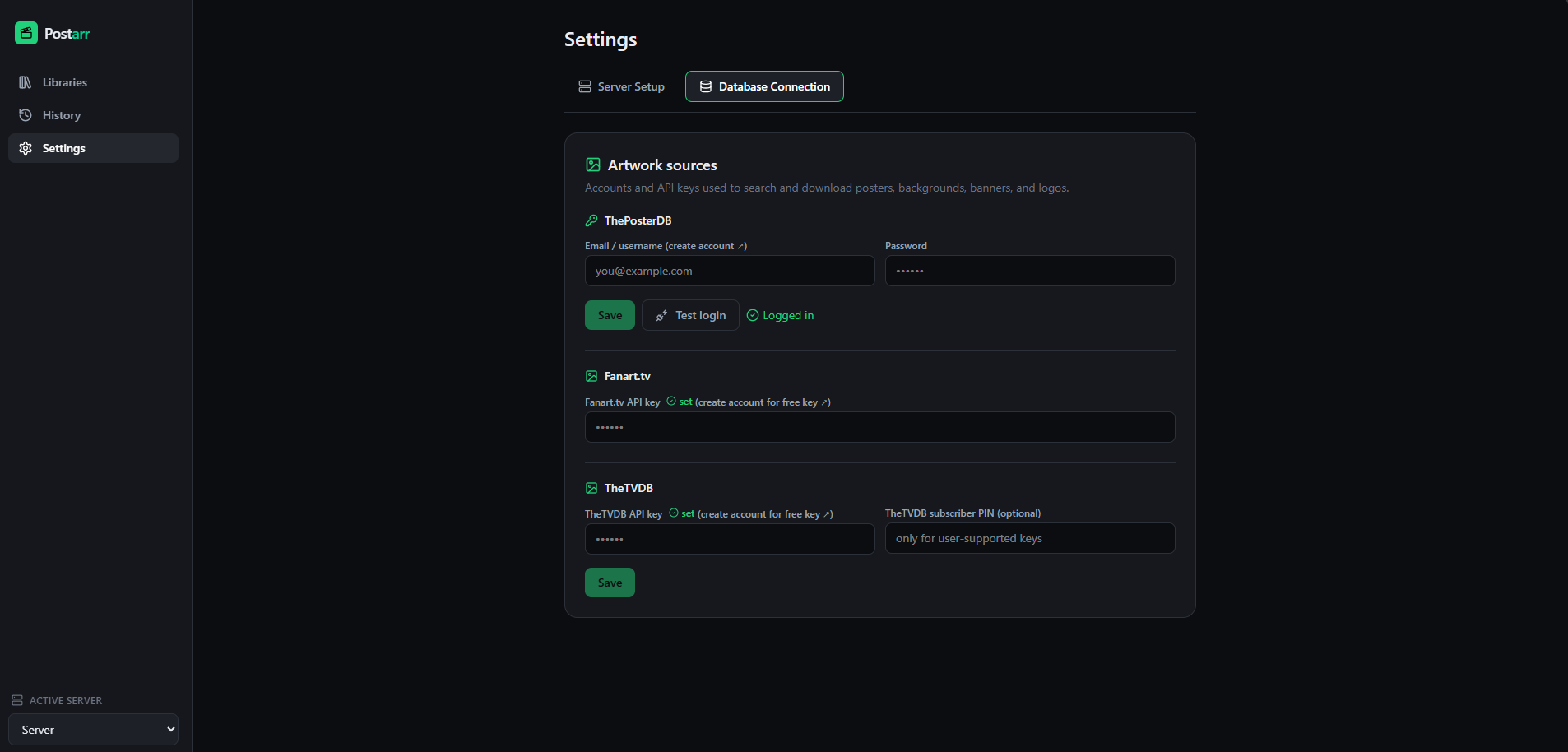Click the Settings gear icon in sidebar
The height and width of the screenshot is (752, 1568).
coord(26,148)
